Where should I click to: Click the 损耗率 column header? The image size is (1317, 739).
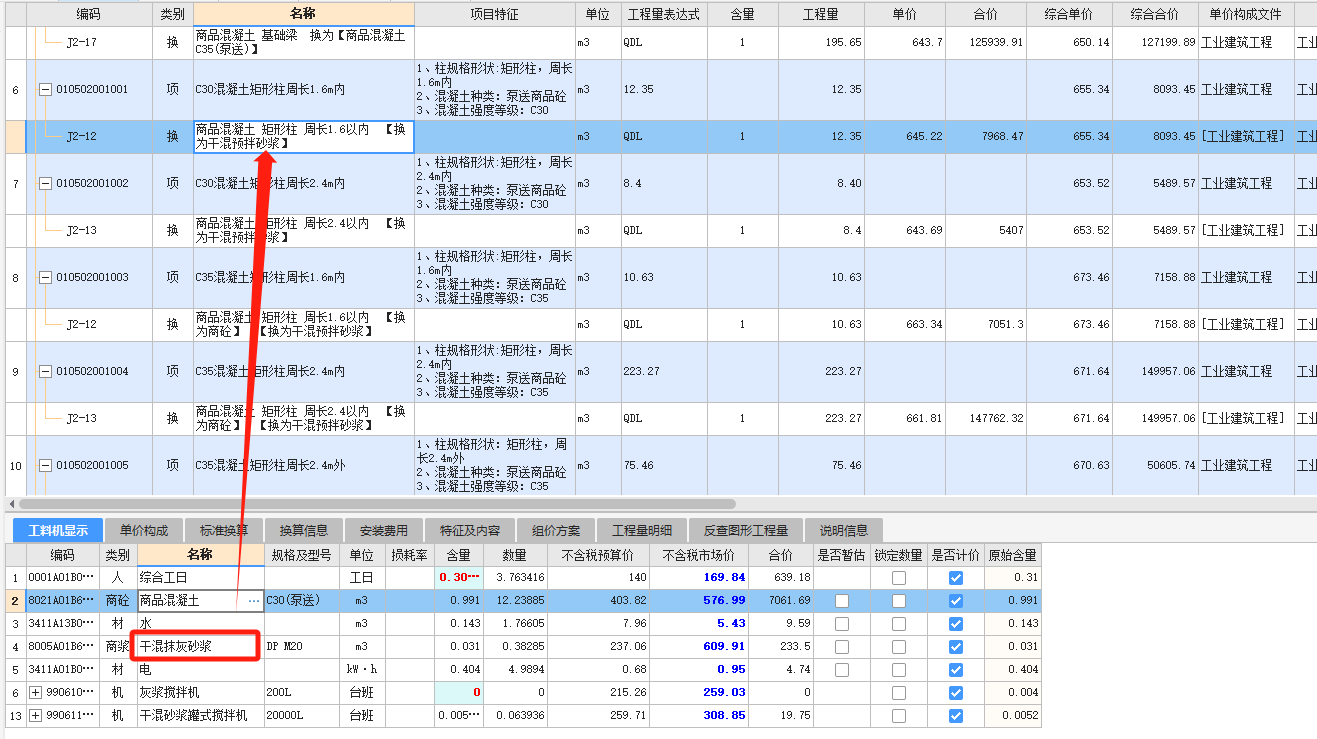[410, 555]
